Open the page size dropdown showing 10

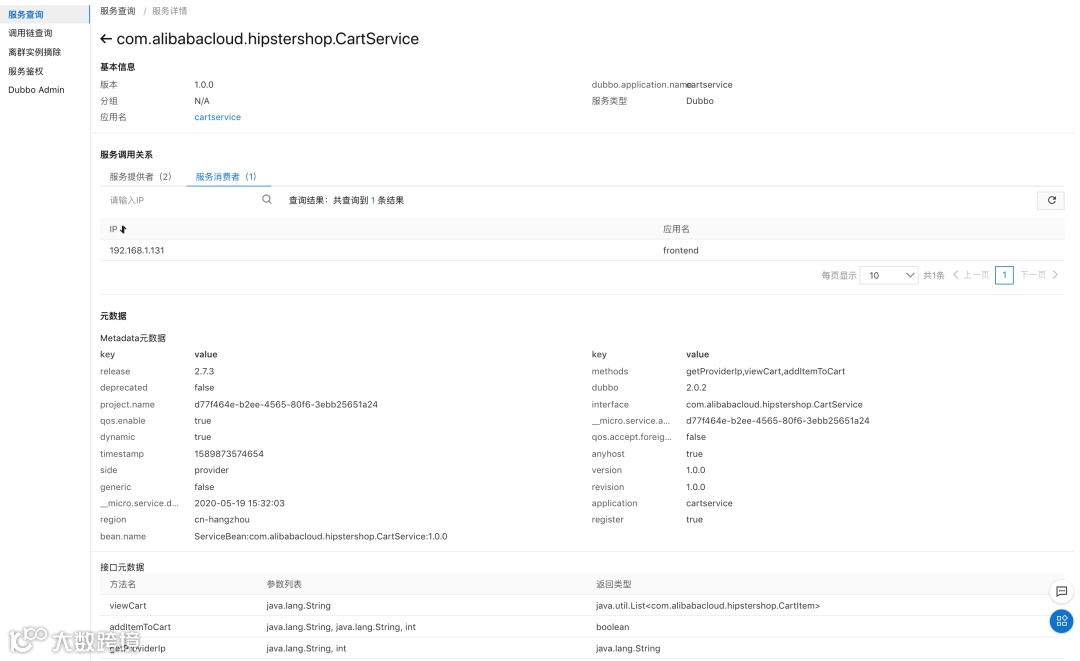(889, 275)
